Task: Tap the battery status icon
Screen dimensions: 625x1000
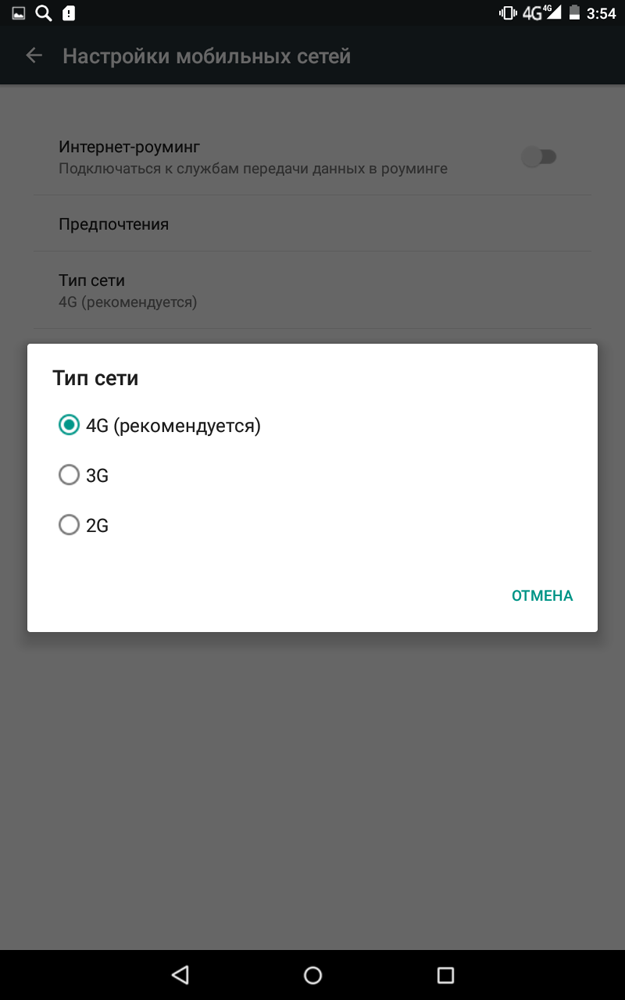Action: pos(574,13)
